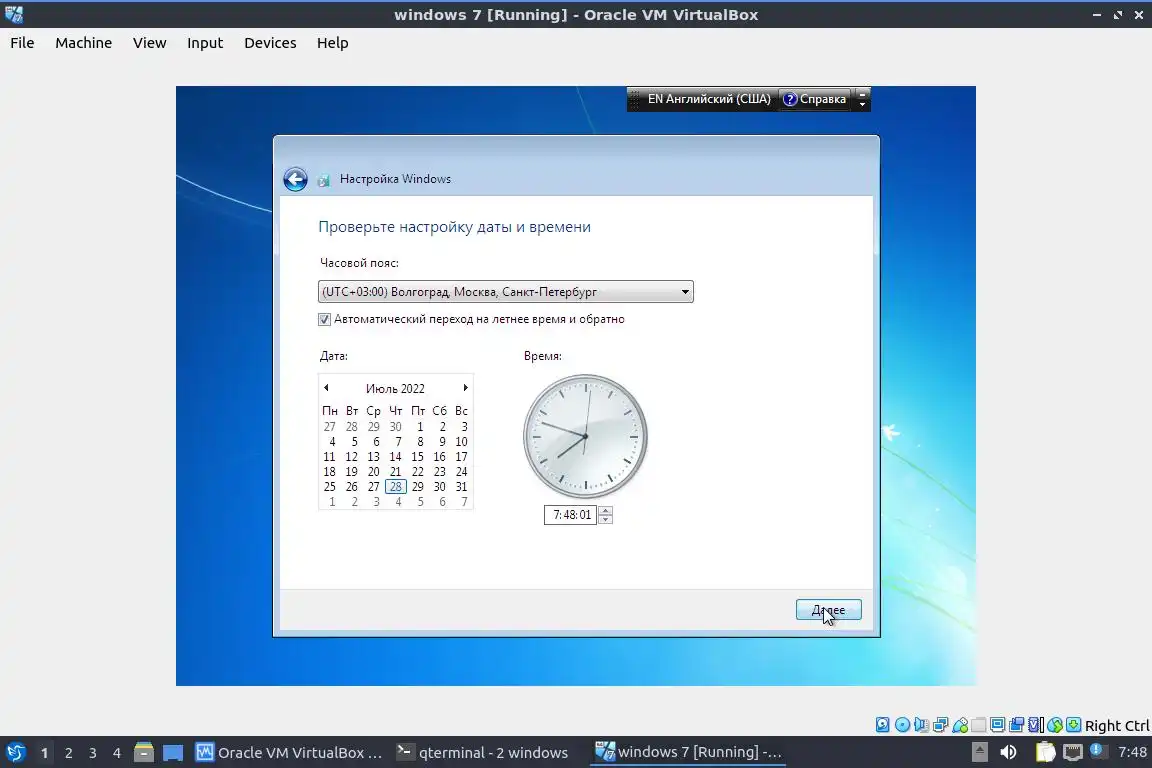Screen dimensions: 1152x768
Task: Click the Далее next button
Action: [x=829, y=609]
